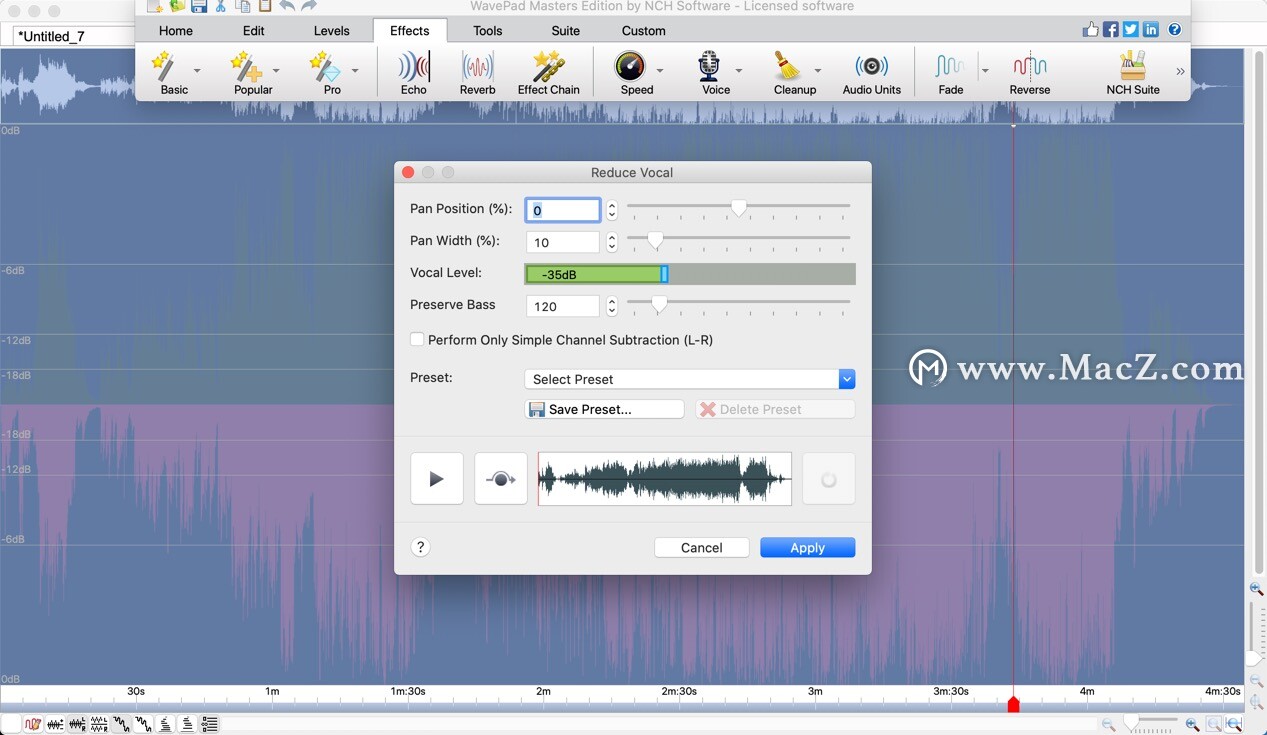1267x735 pixels.
Task: Click the Voice effect icon
Action: coord(709,67)
